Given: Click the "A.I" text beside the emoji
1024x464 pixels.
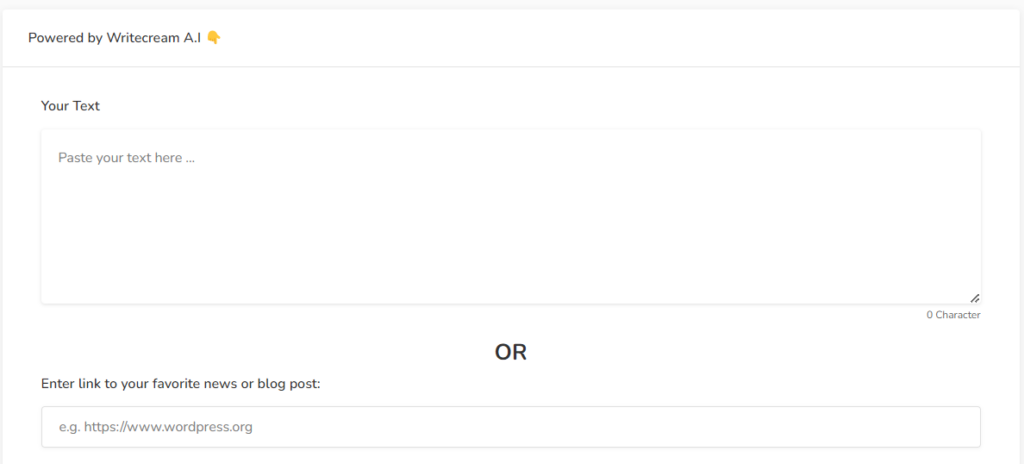Looking at the screenshot, I should pos(191,38).
